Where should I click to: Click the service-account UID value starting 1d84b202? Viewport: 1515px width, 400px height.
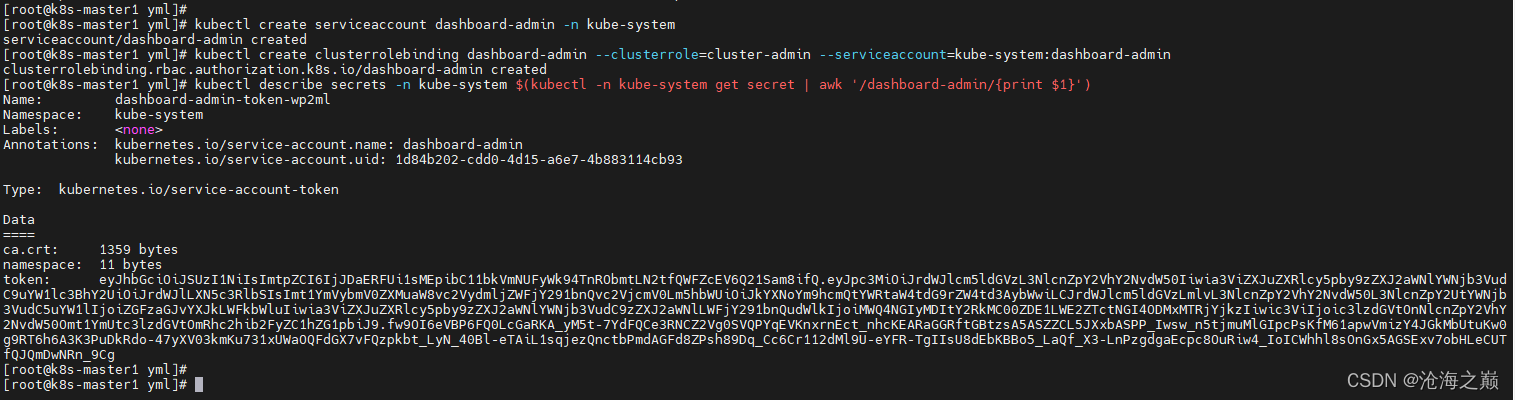click(x=539, y=160)
